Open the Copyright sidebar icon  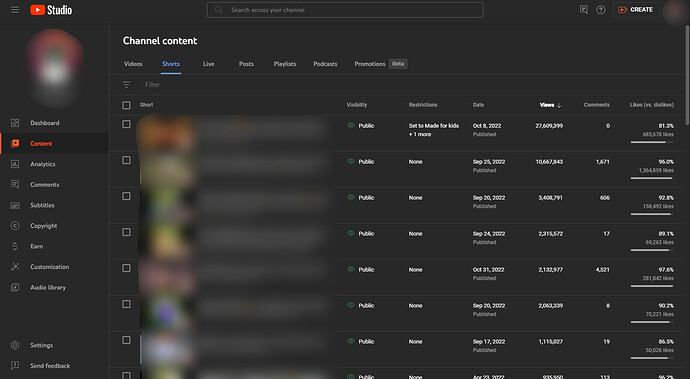click(x=15, y=225)
